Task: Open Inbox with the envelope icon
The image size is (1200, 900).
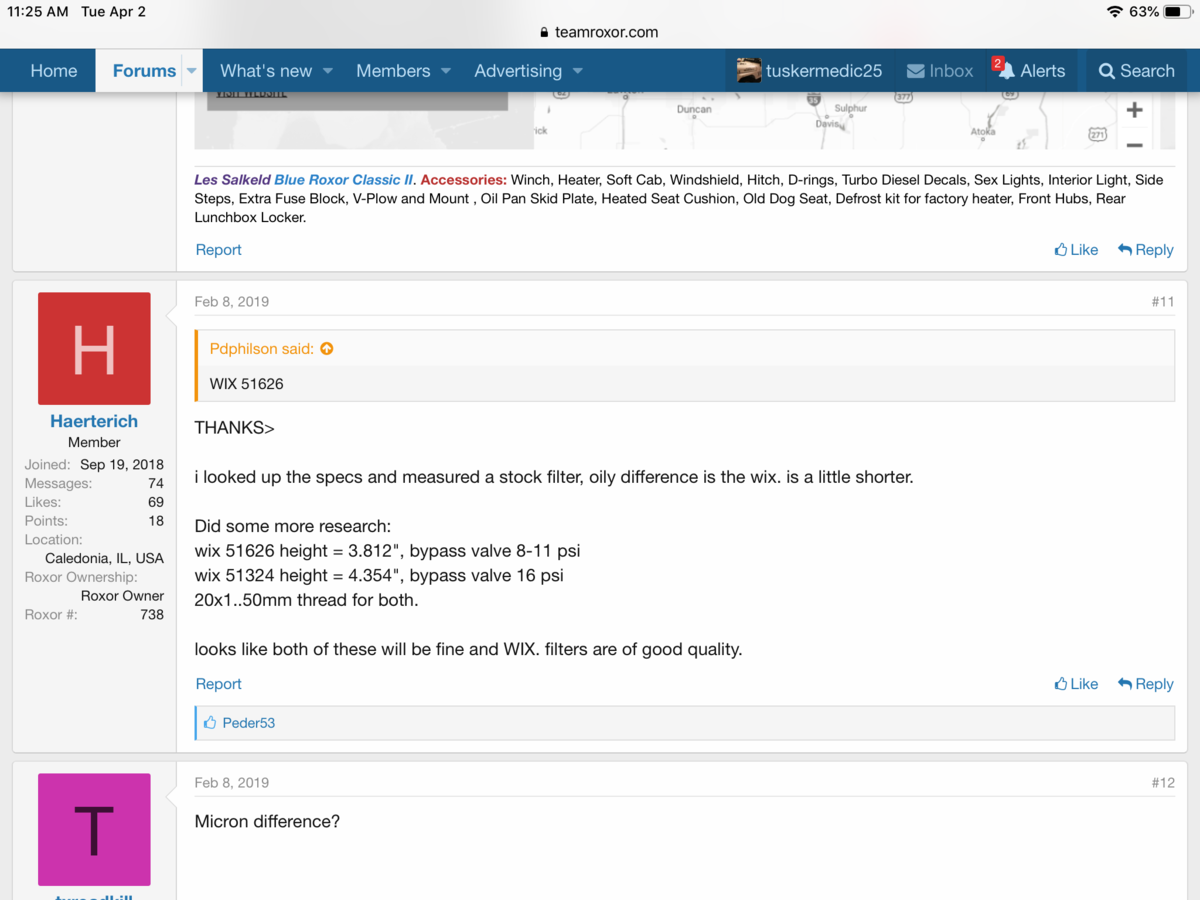Action: pyautogui.click(x=916, y=70)
